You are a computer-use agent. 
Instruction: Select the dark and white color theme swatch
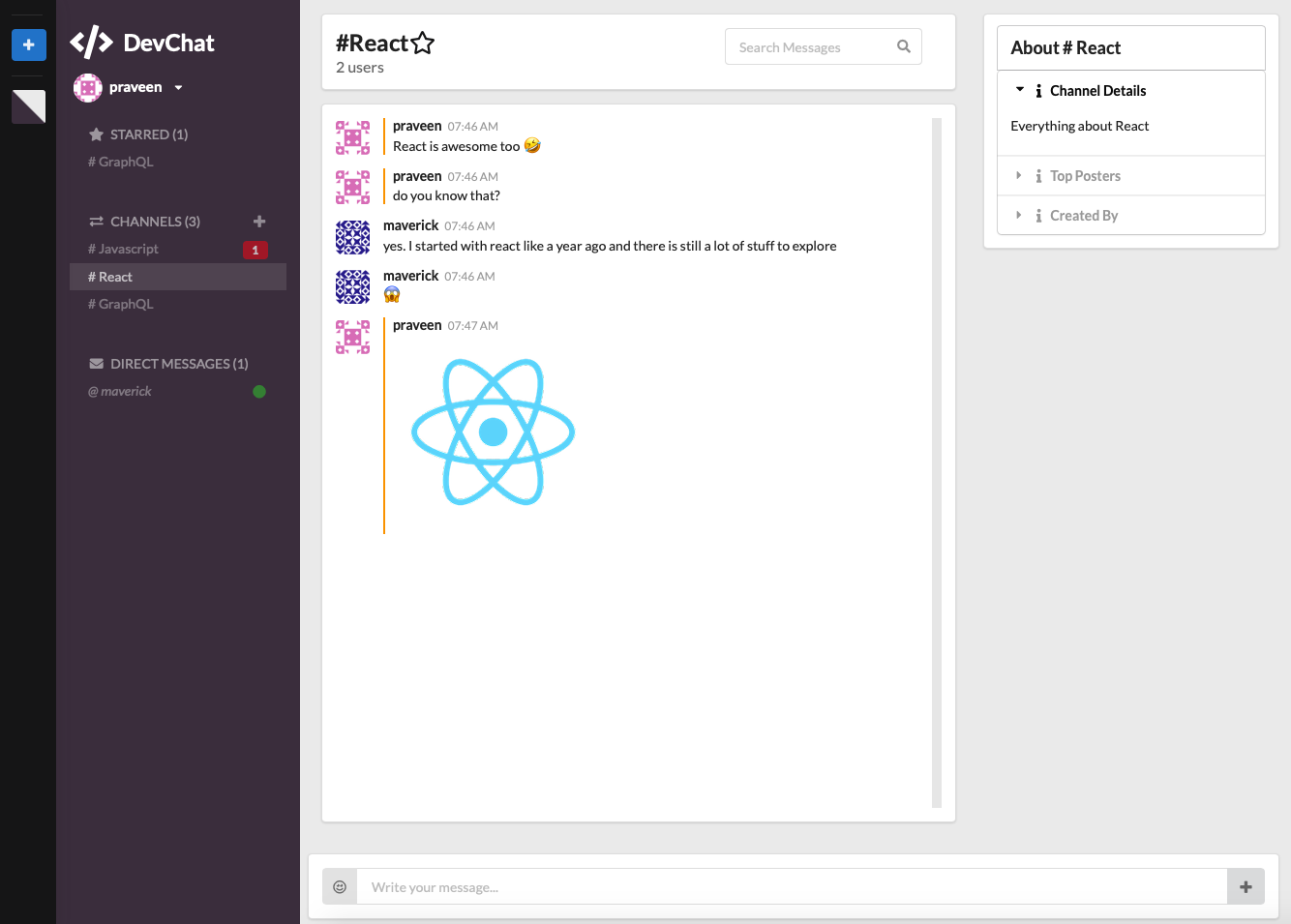coord(29,106)
